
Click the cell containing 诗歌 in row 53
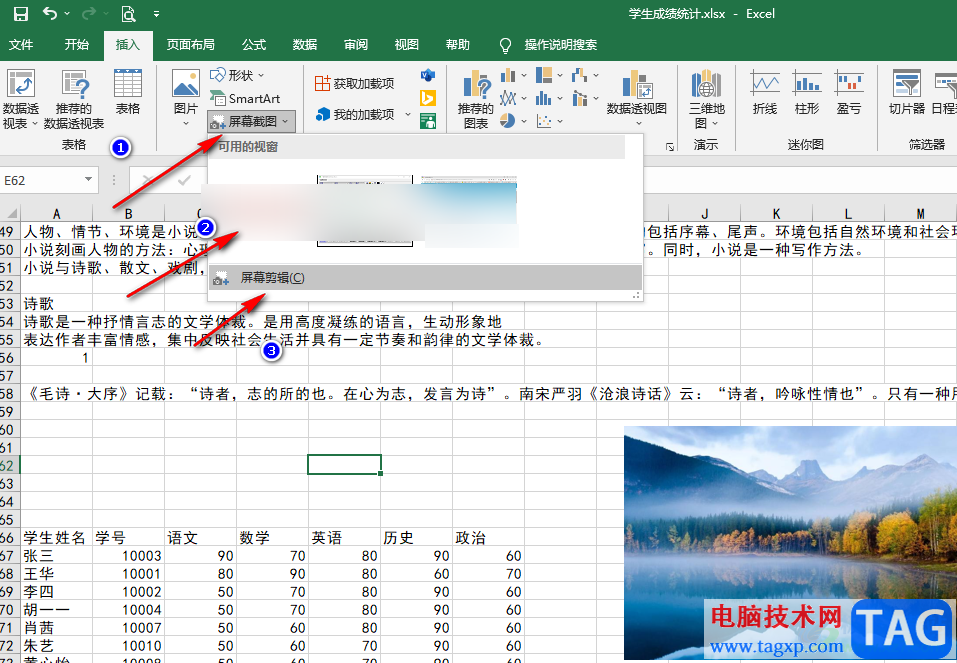click(x=56, y=303)
